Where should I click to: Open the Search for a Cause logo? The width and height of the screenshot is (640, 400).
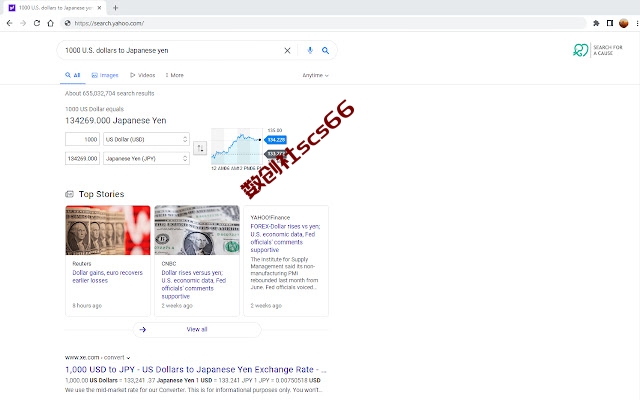tap(598, 50)
